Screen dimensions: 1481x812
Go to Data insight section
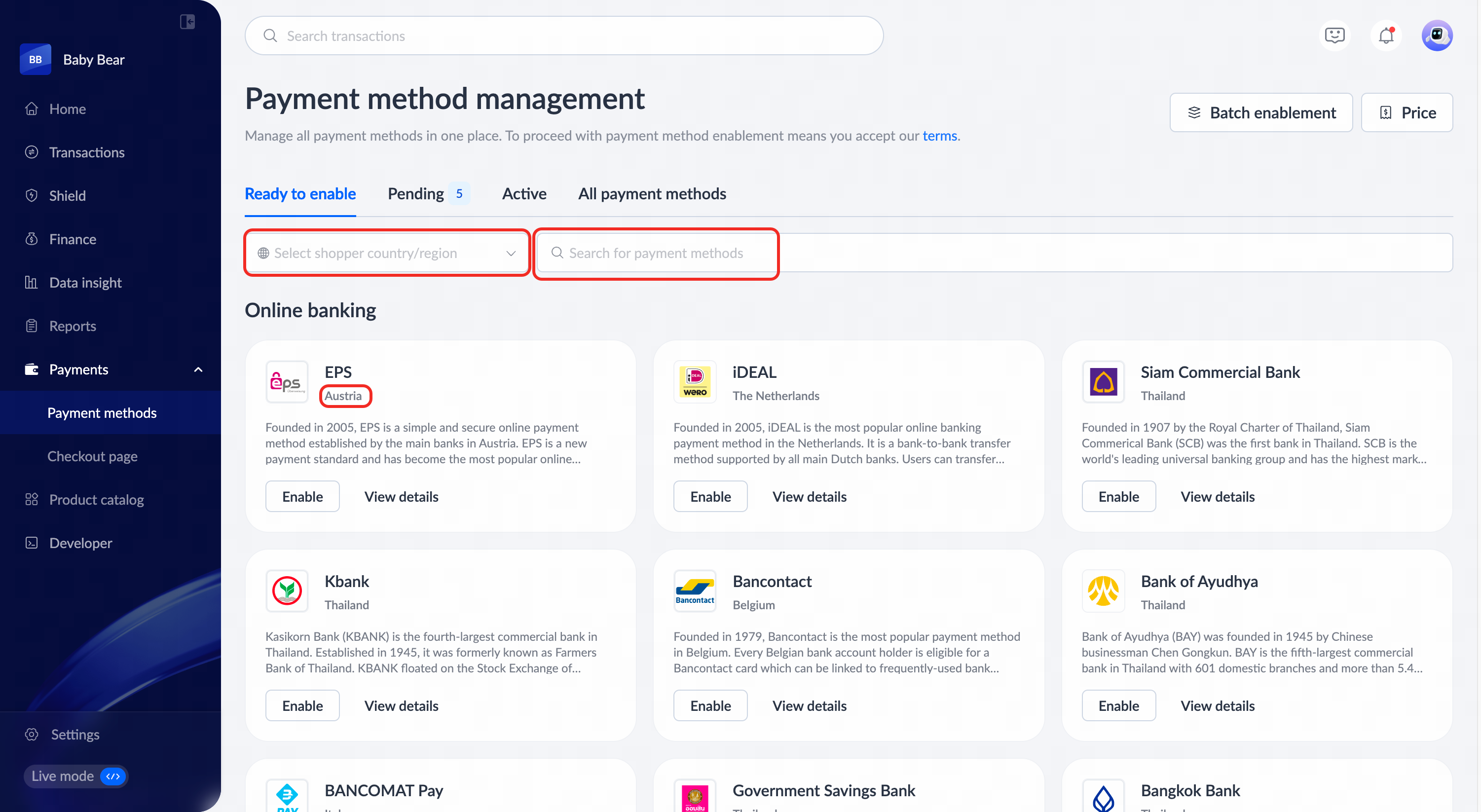(85, 282)
